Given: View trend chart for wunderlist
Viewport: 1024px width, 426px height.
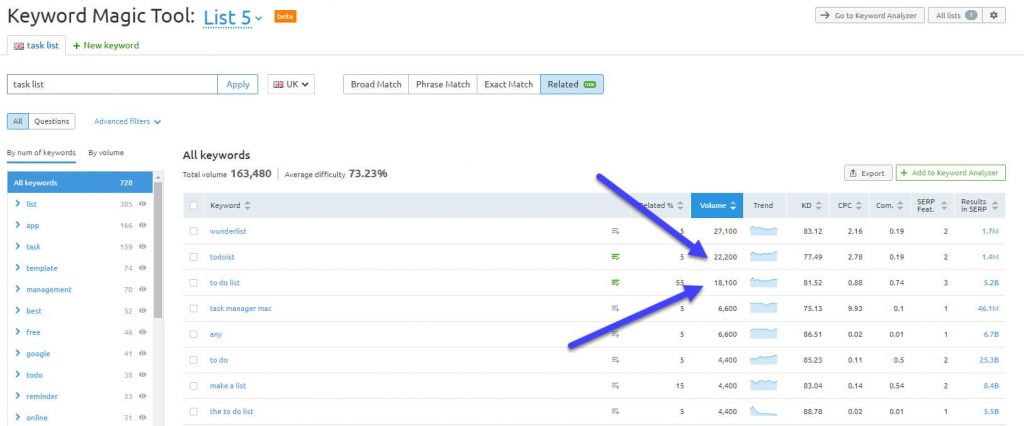Looking at the screenshot, I should (x=763, y=231).
